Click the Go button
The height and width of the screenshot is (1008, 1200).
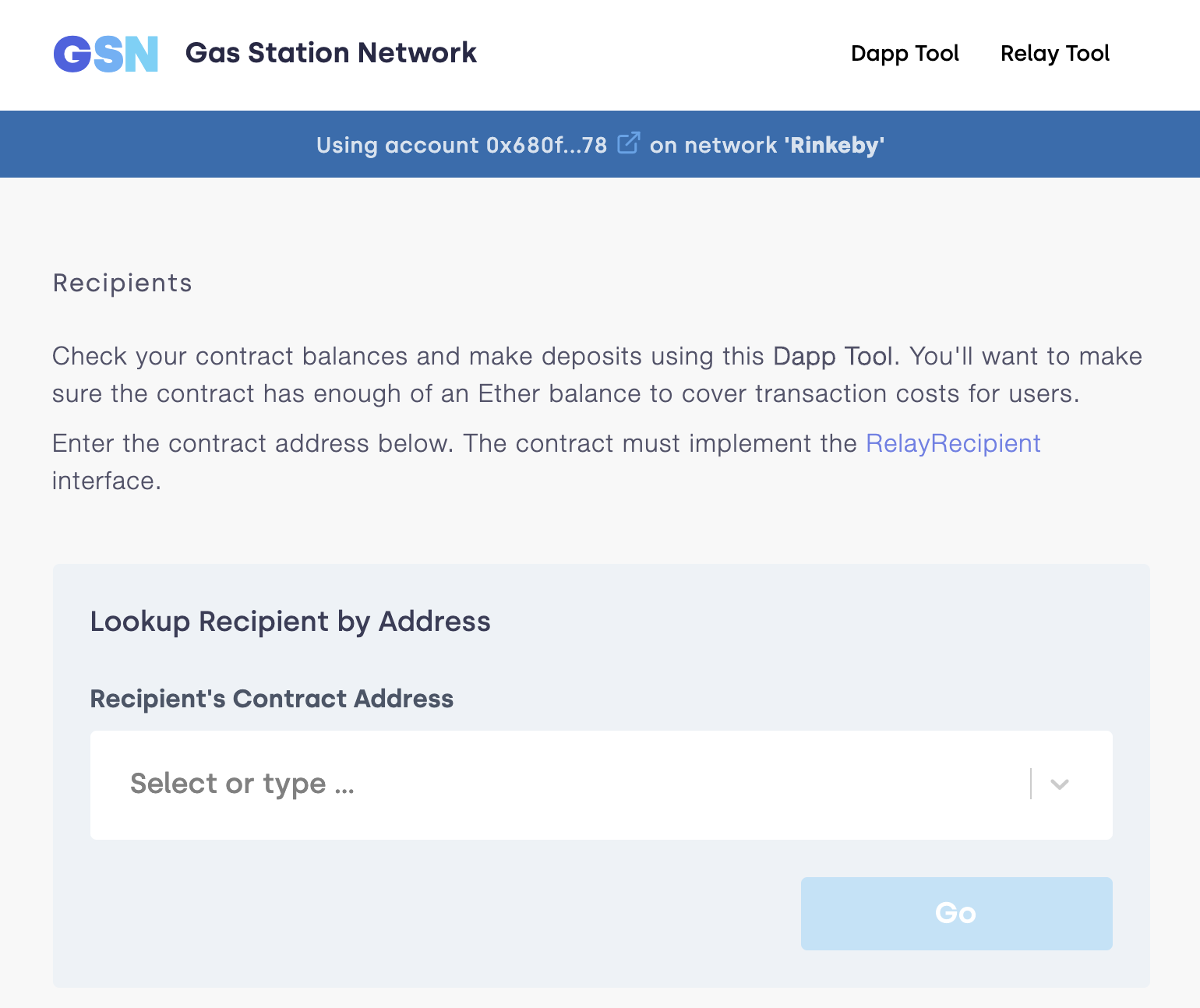955,913
